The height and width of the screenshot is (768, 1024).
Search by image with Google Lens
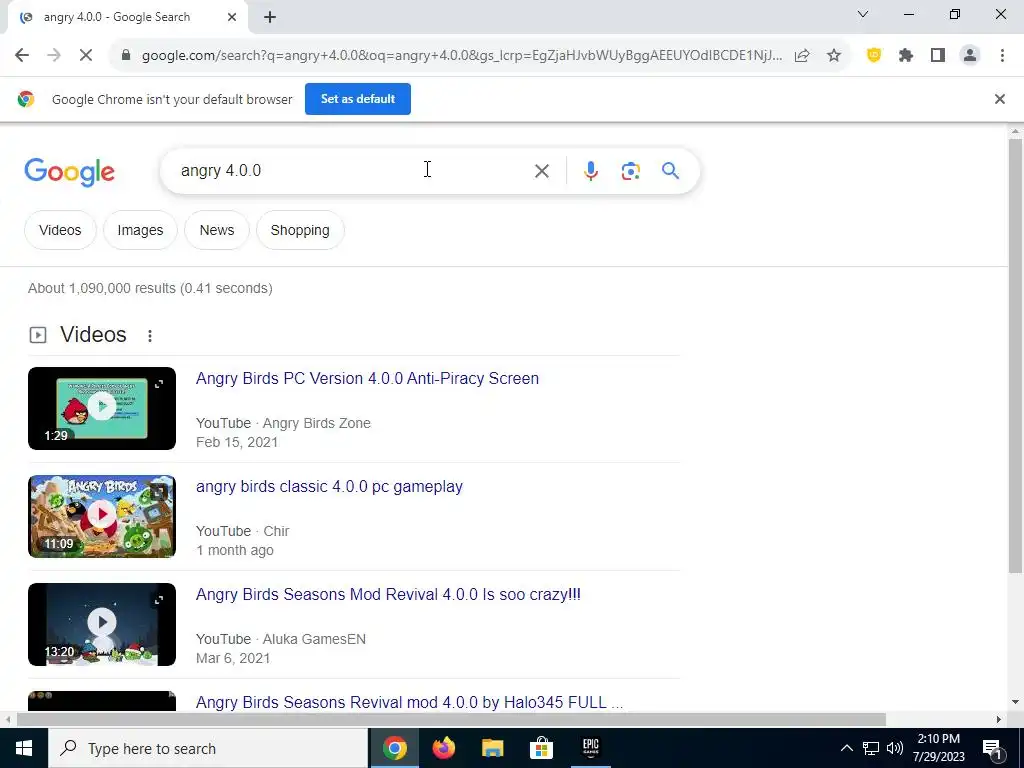[x=630, y=171]
